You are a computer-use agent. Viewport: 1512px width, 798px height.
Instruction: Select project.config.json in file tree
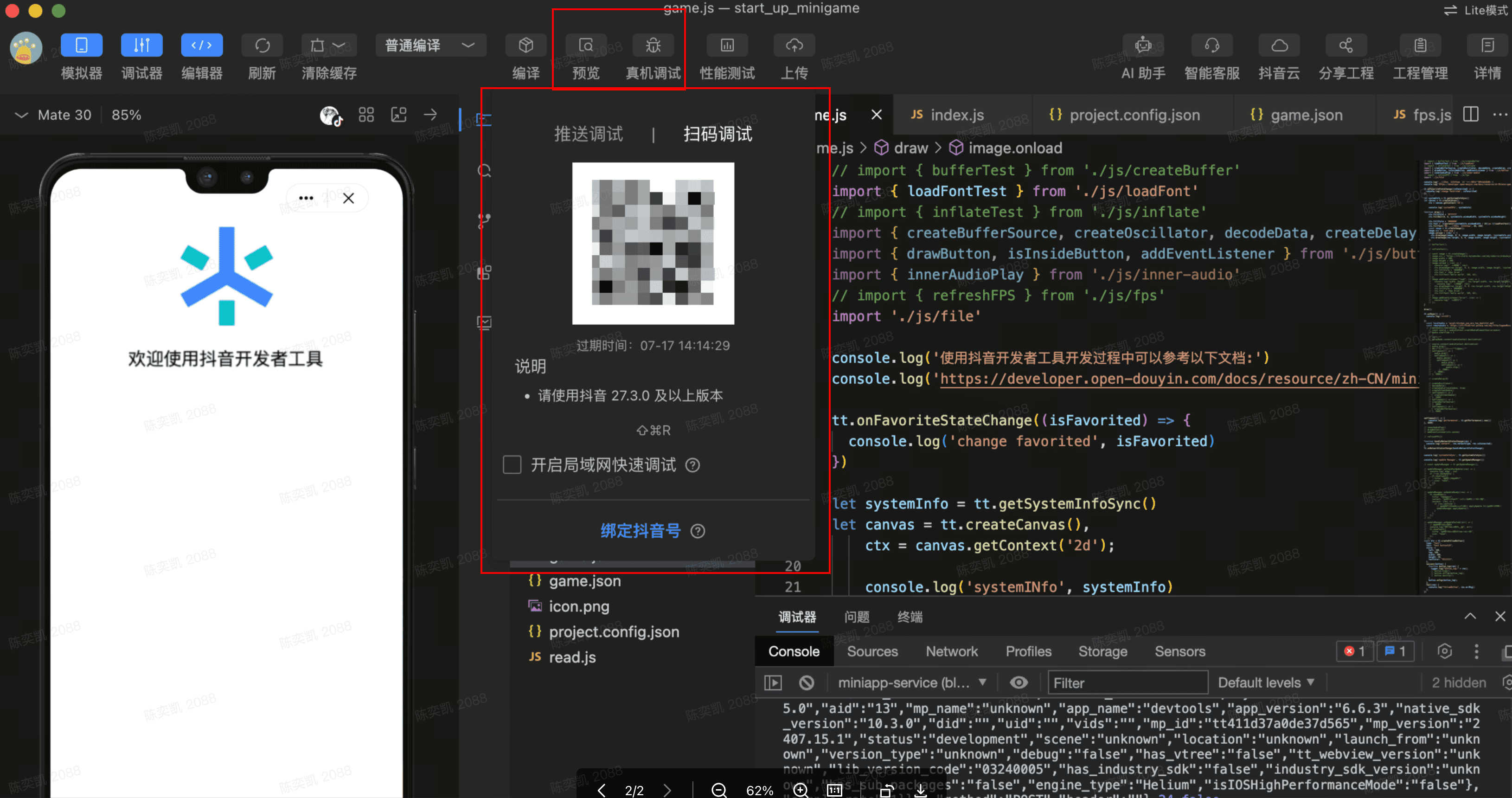tap(614, 632)
